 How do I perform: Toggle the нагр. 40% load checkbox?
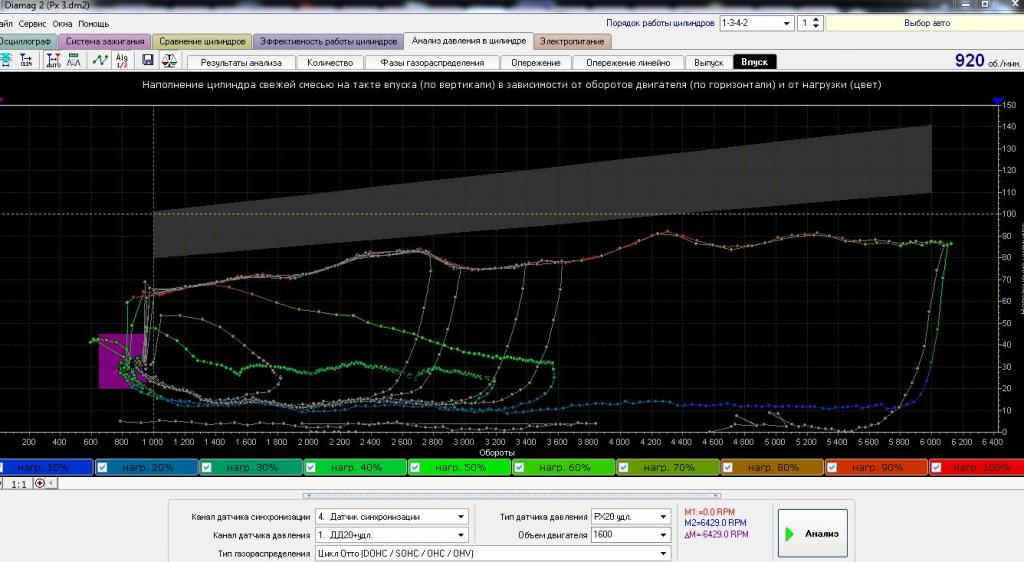(311, 467)
